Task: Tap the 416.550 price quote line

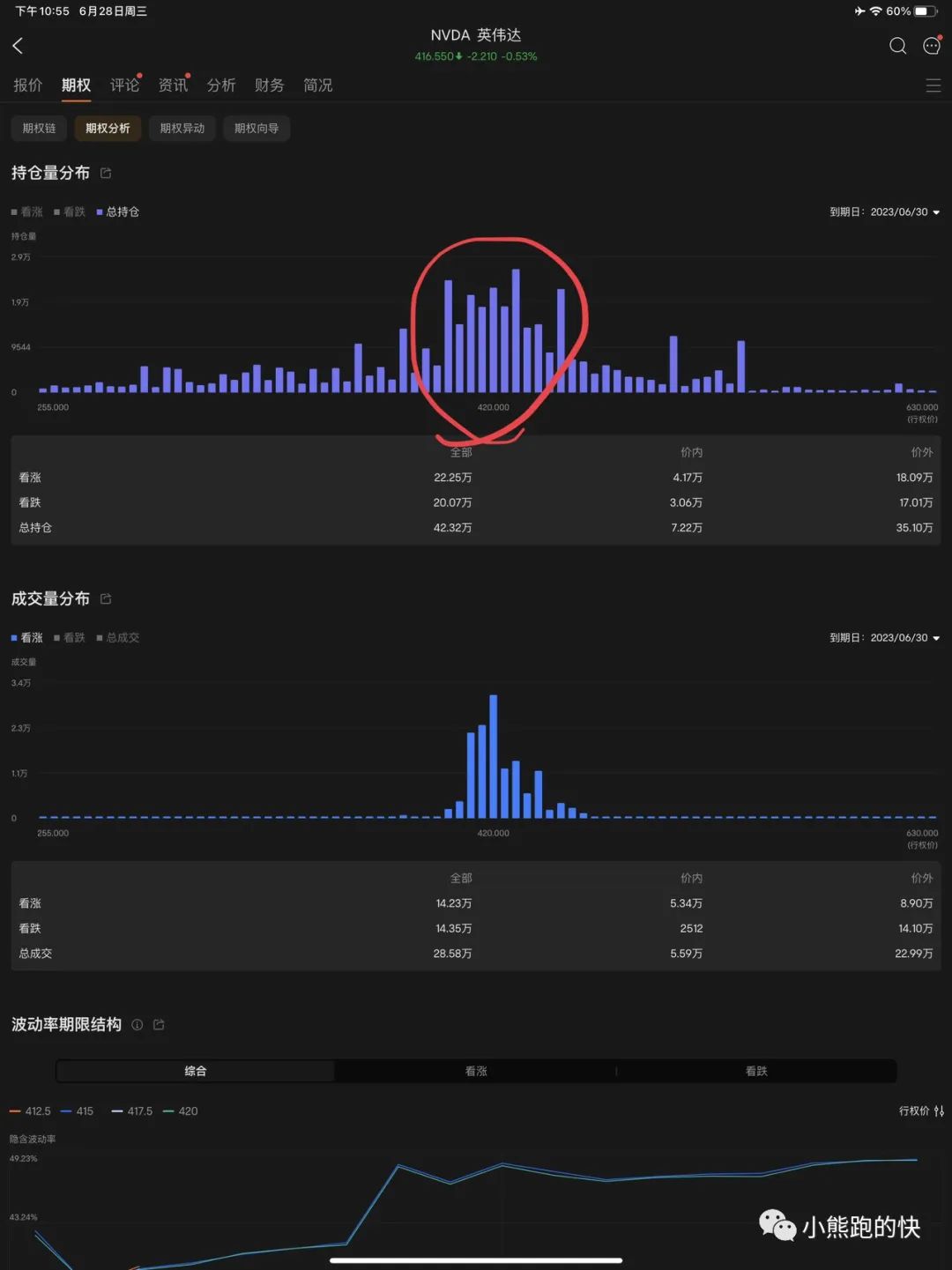Action: tap(476, 56)
